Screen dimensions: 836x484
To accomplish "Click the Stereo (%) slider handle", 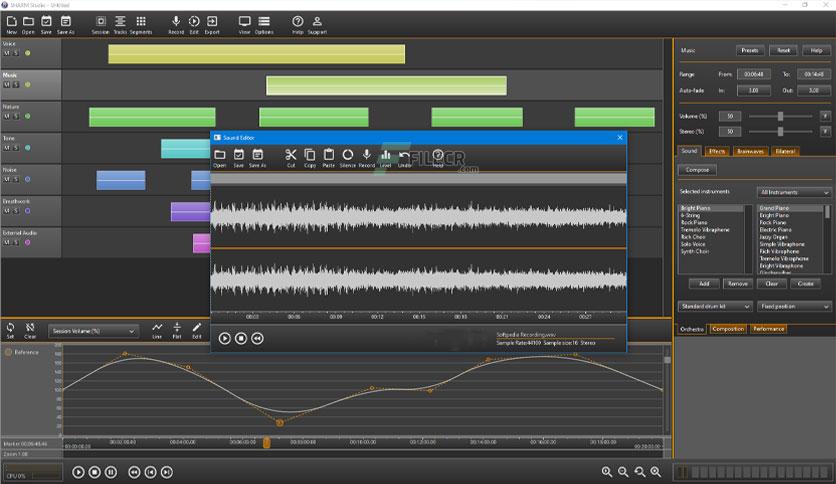I will 781,131.
